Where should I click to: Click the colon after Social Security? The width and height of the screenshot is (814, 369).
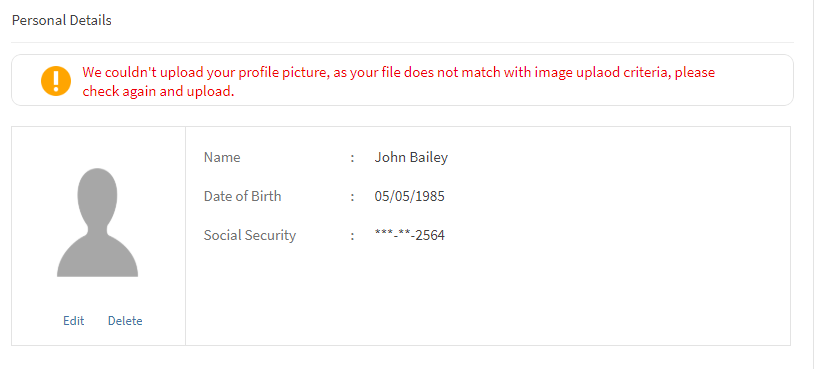[x=352, y=236]
